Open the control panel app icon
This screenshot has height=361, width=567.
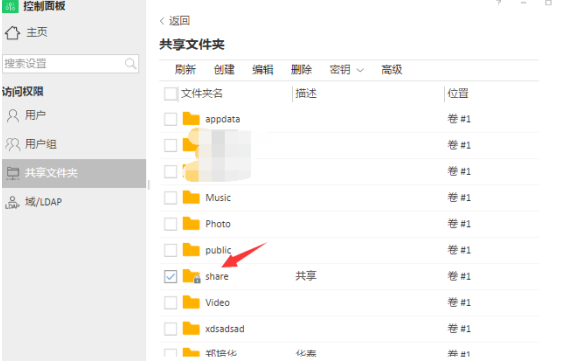point(10,6)
